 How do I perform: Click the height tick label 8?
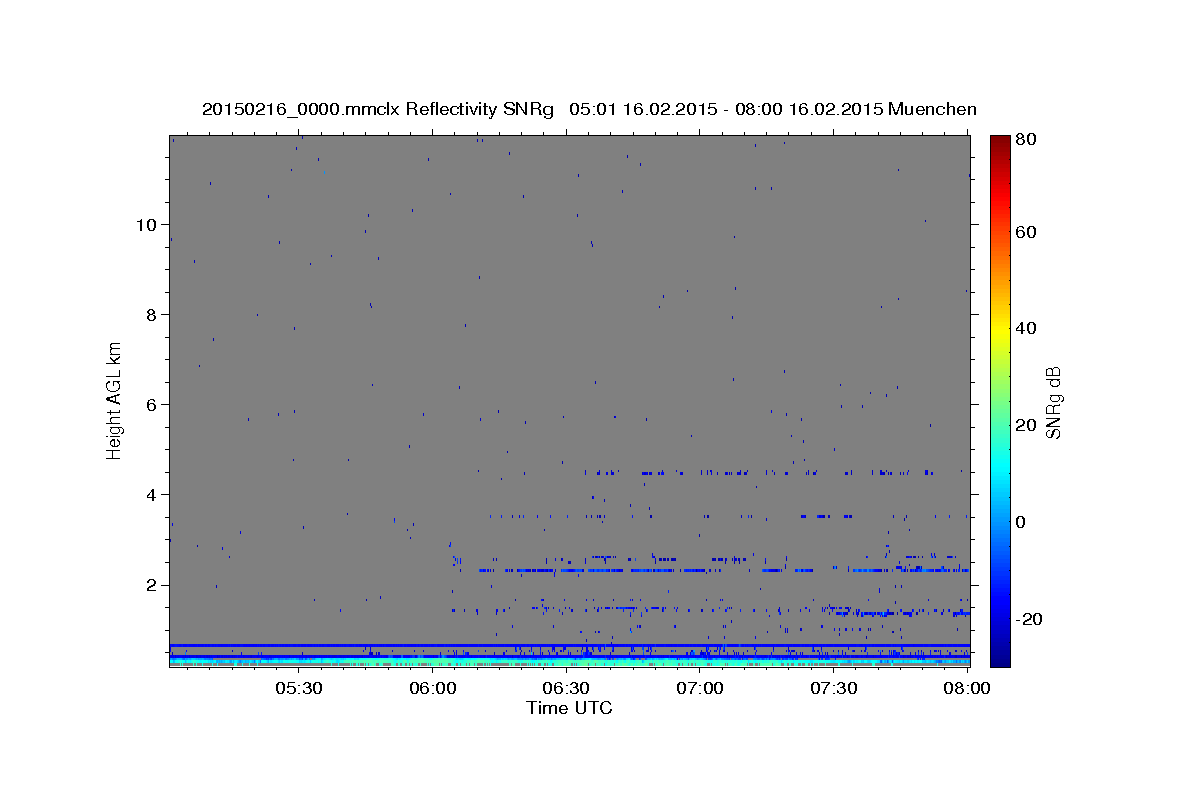pyautogui.click(x=149, y=314)
